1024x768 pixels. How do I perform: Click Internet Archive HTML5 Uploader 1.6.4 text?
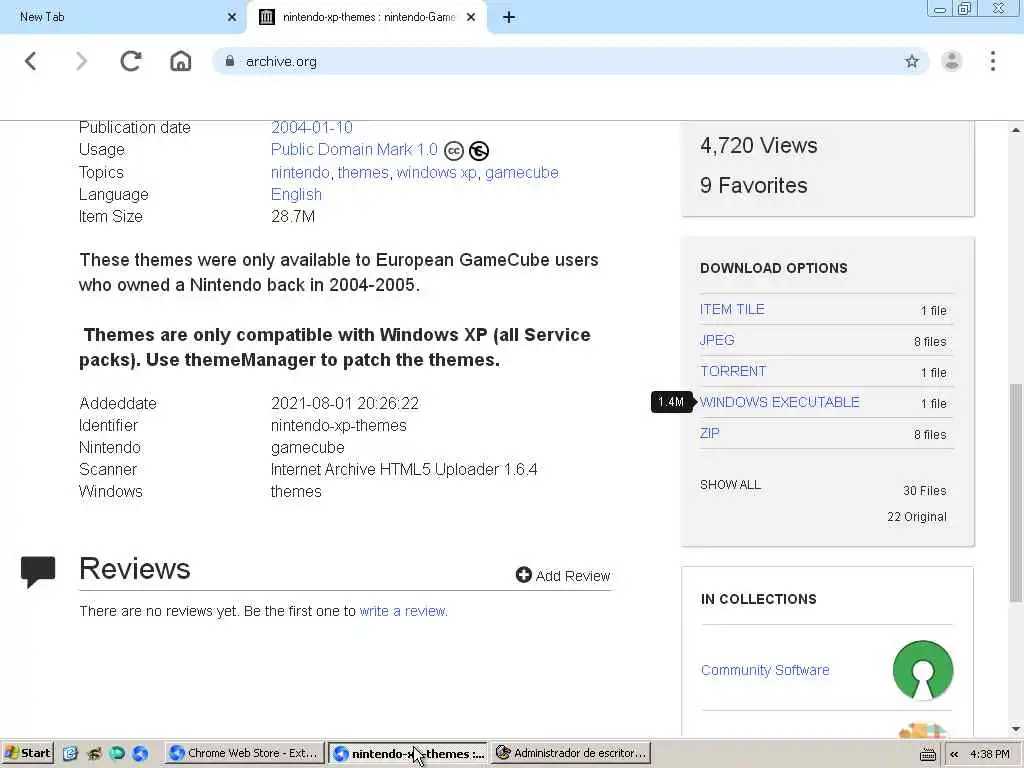coord(404,470)
